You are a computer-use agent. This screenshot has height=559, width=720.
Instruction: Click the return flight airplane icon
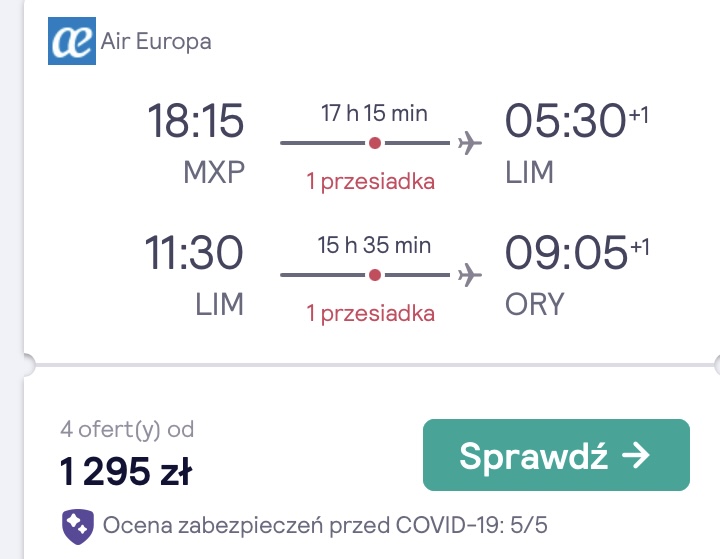(x=470, y=275)
